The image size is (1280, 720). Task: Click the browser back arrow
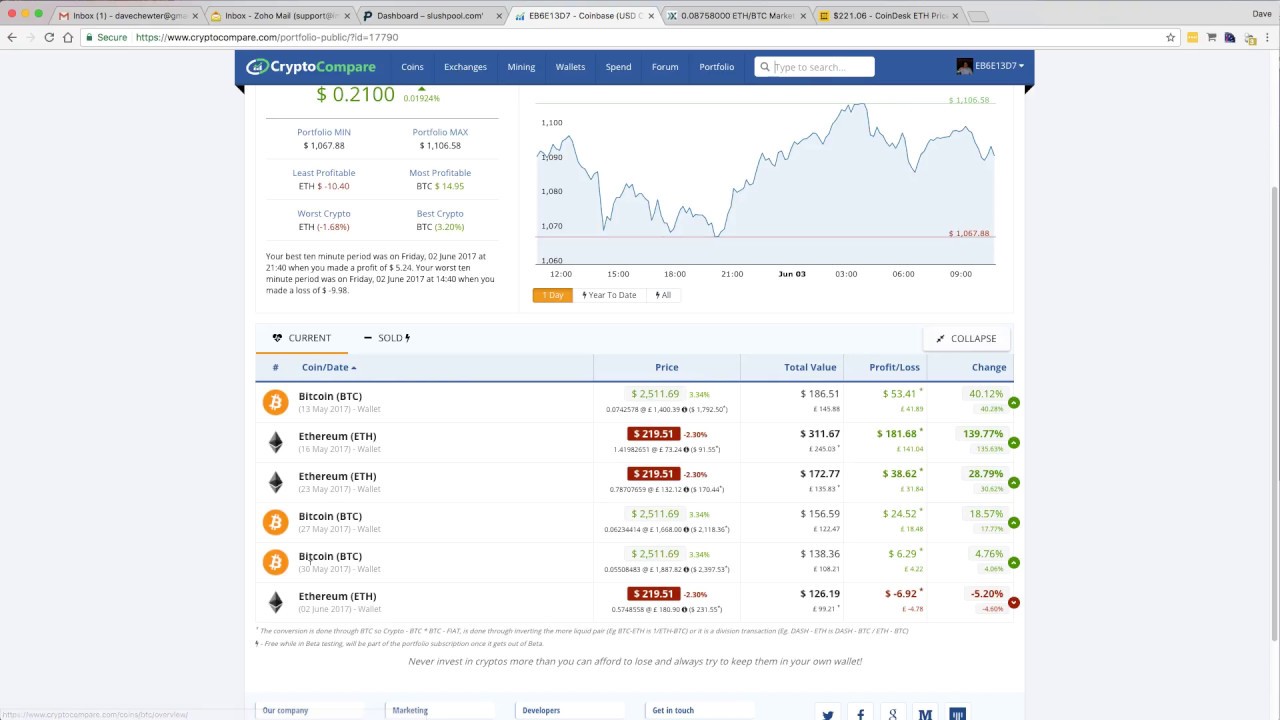(12, 37)
